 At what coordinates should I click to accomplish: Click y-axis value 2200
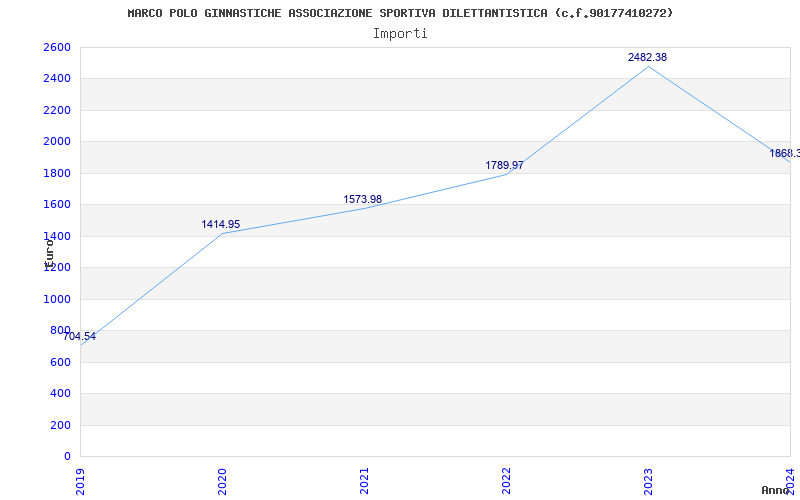pos(57,110)
